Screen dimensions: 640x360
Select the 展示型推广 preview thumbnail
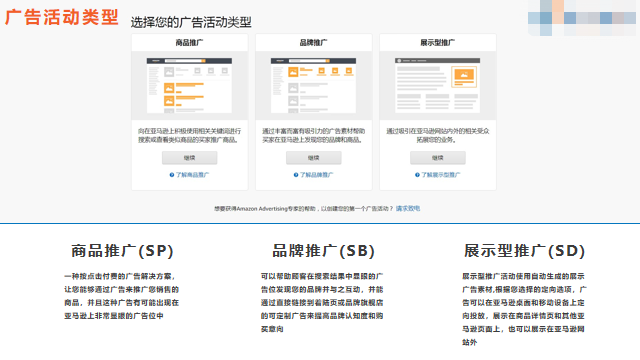[438, 85]
